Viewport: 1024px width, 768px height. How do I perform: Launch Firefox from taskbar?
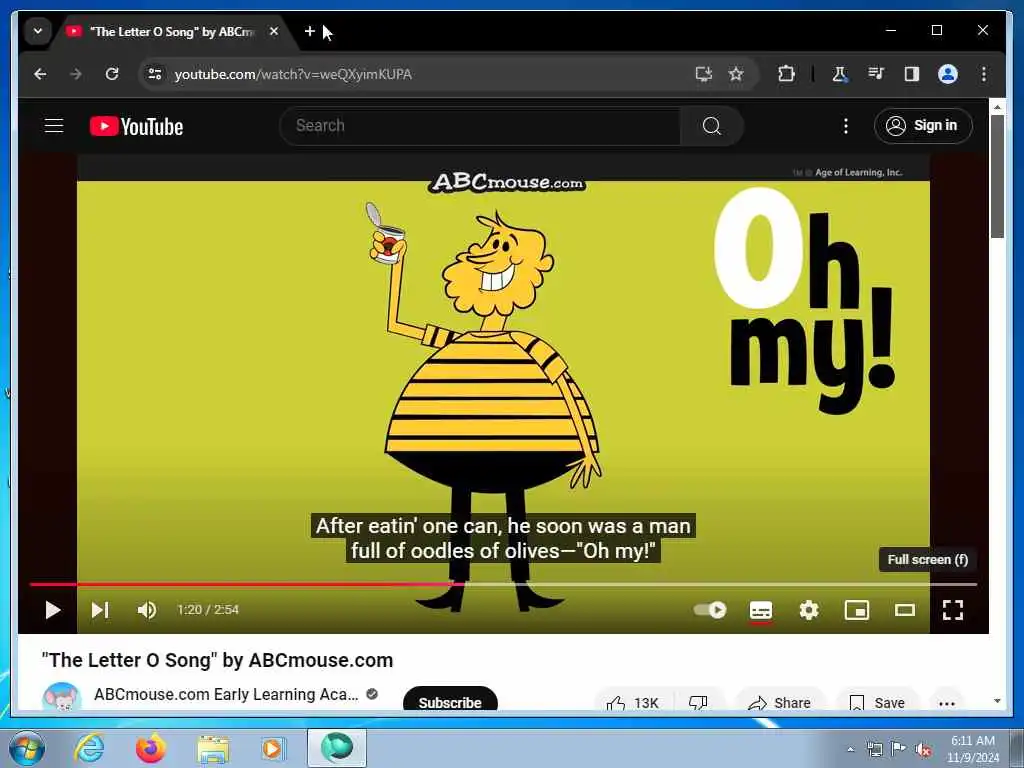pyautogui.click(x=150, y=748)
